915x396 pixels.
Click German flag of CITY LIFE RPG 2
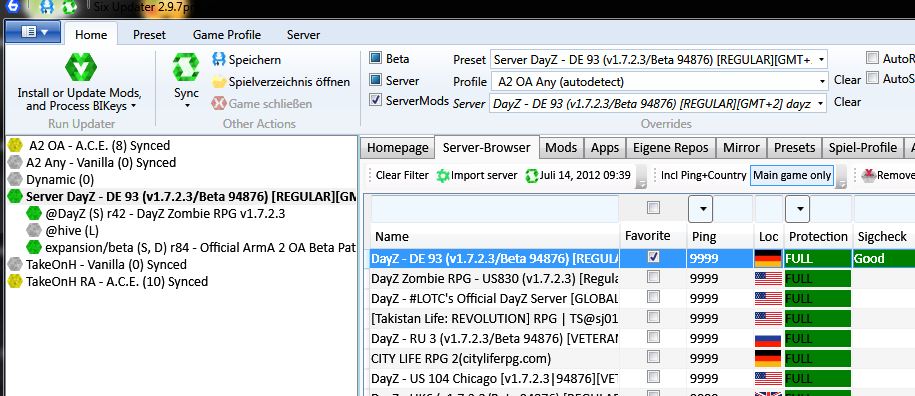768,358
